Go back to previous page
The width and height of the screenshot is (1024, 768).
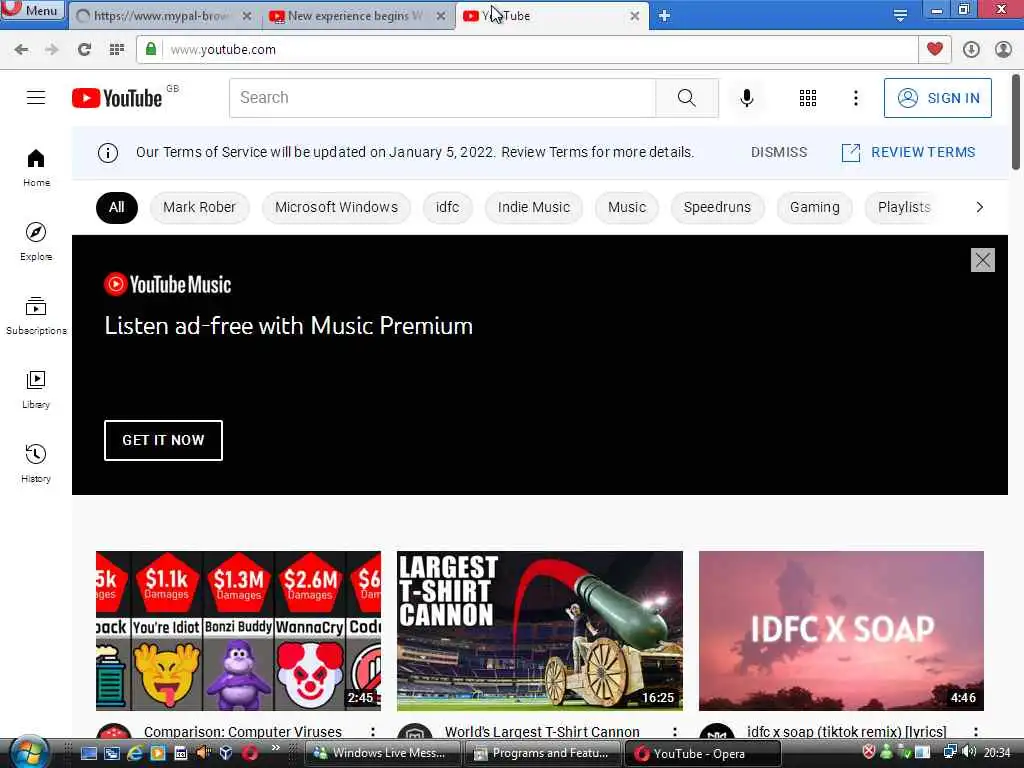21,50
